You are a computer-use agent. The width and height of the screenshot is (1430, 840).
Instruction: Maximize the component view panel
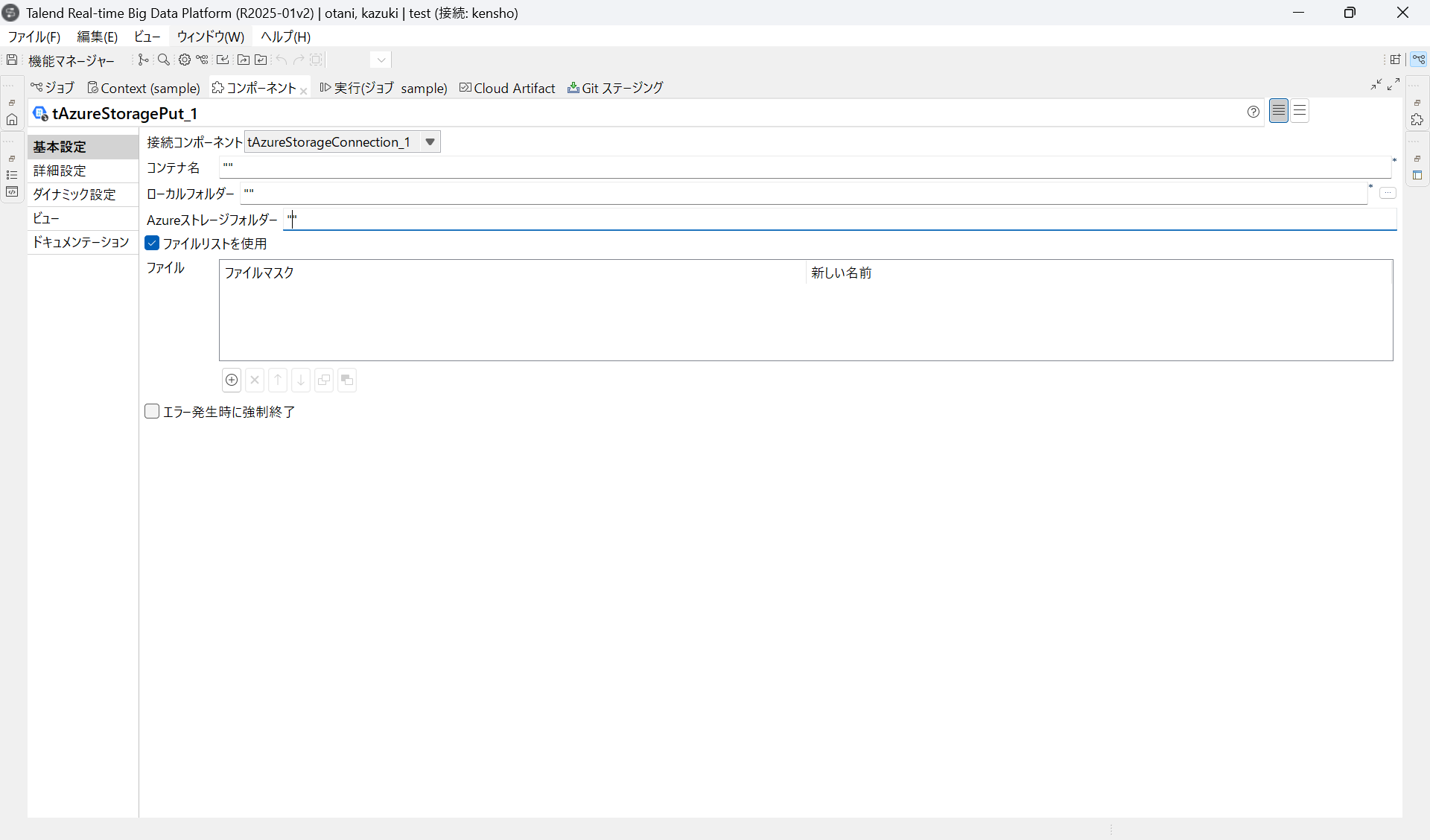click(x=1394, y=84)
